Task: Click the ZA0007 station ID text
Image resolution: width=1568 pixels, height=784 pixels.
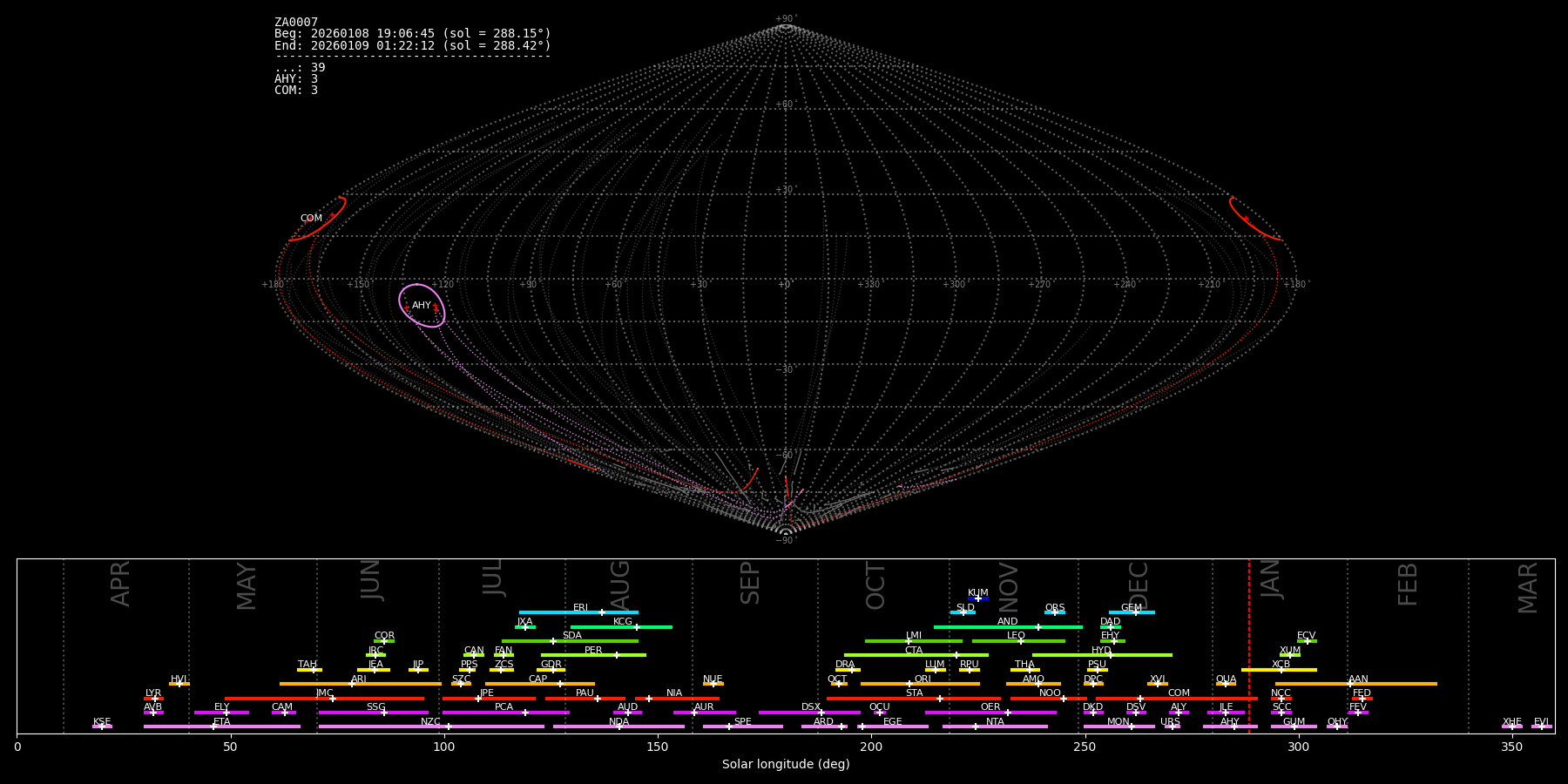Action: tap(296, 23)
